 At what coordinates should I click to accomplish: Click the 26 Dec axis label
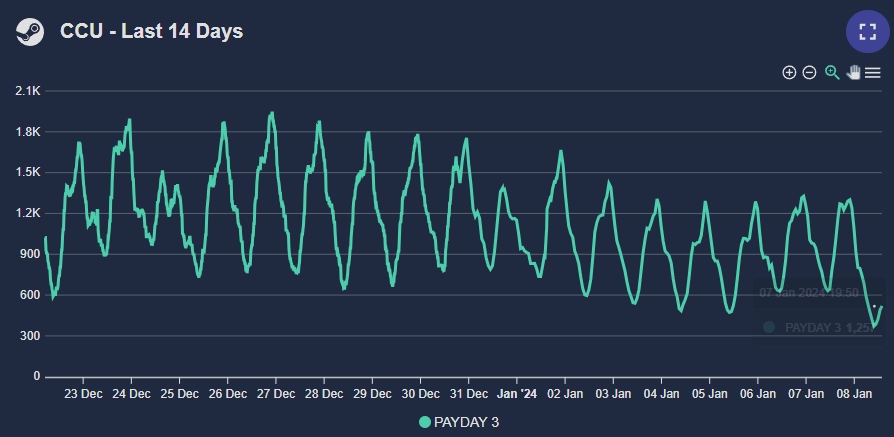pyautogui.click(x=227, y=394)
